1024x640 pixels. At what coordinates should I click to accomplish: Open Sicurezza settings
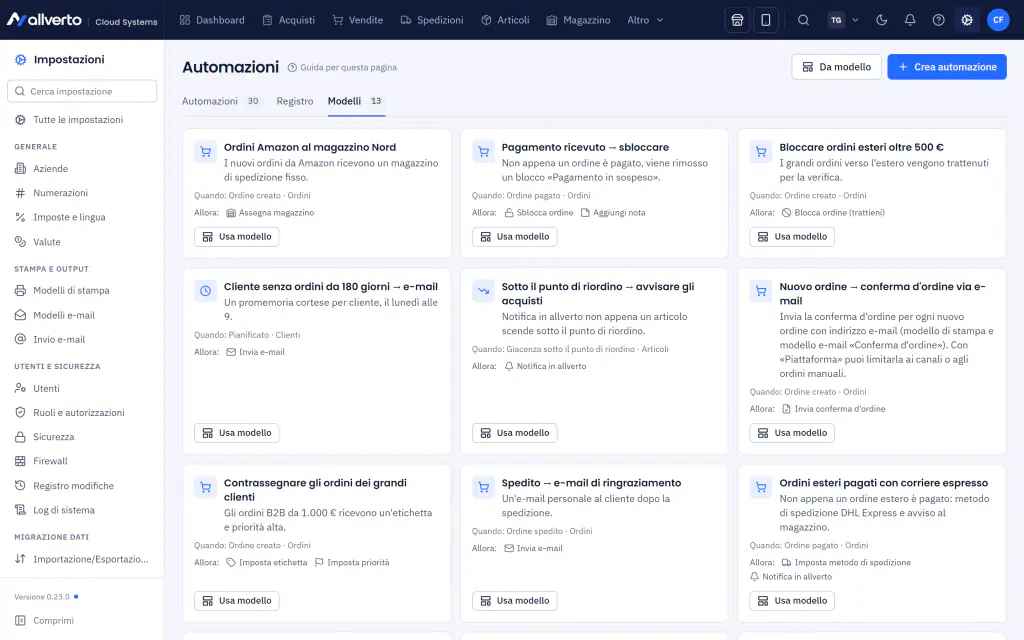click(x=82, y=436)
